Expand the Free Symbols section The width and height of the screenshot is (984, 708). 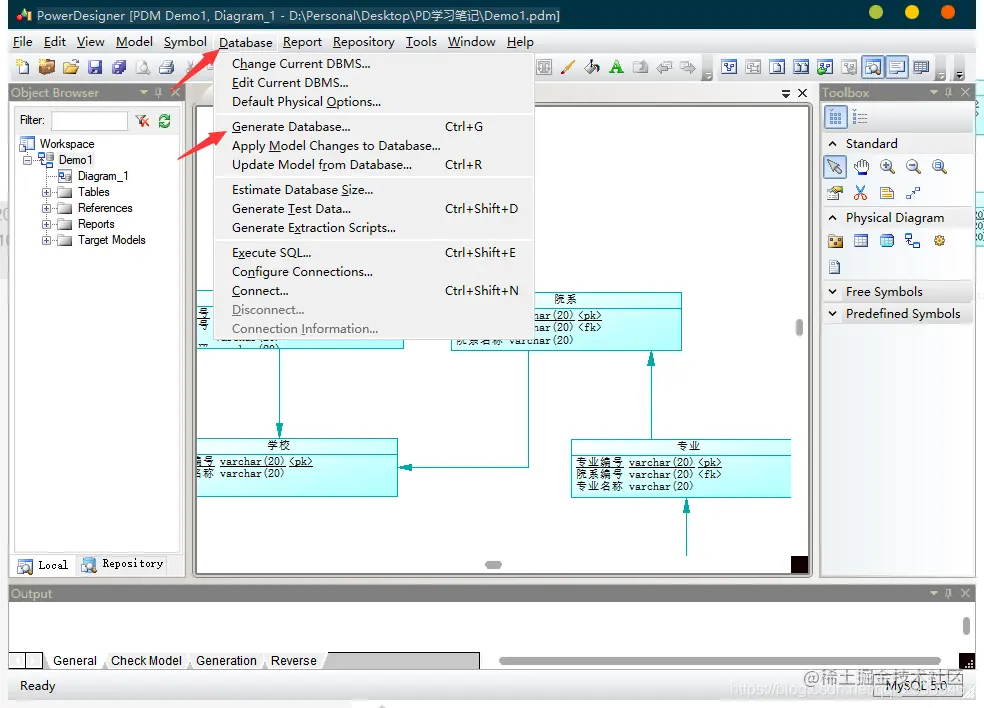point(833,292)
